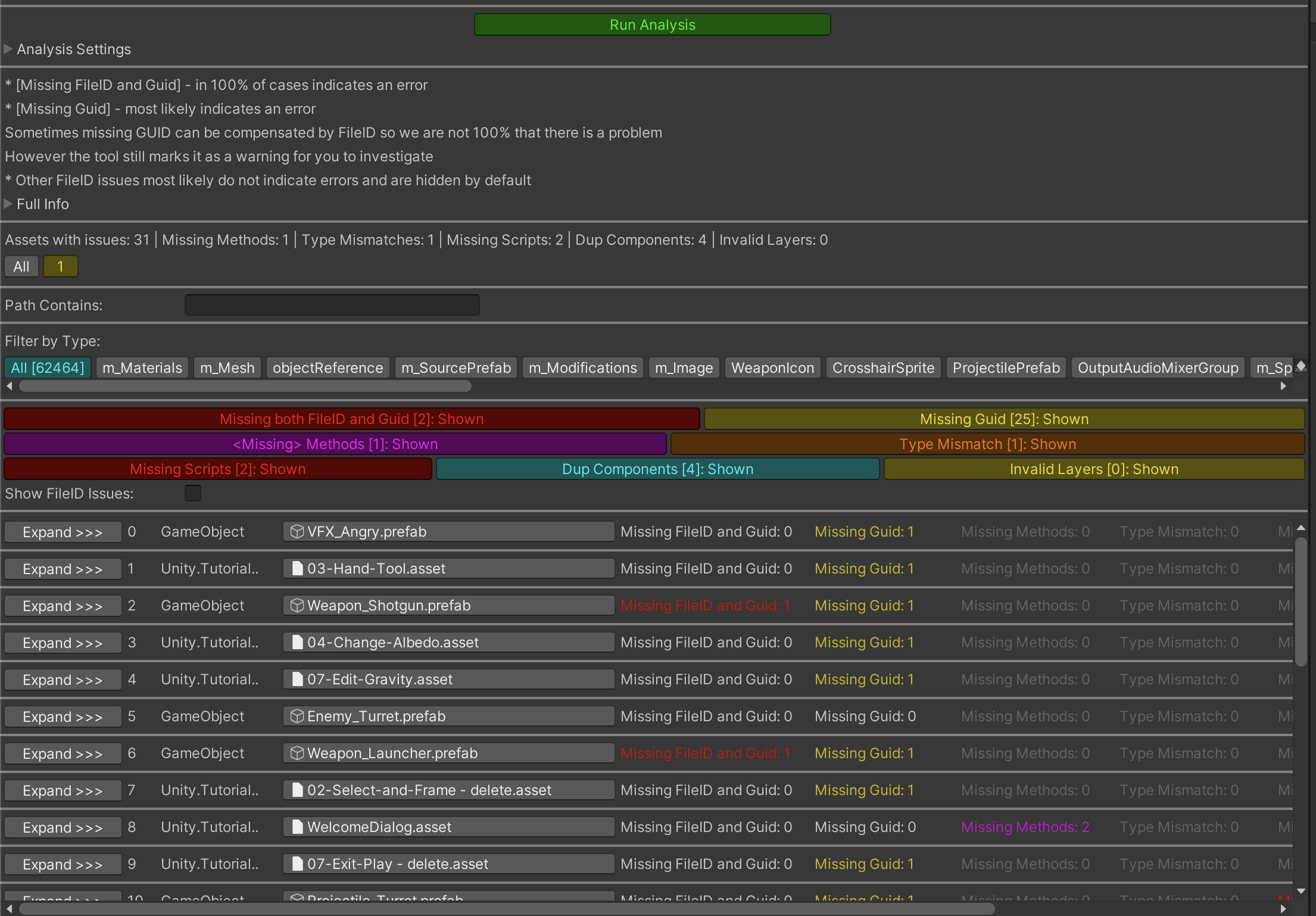Image resolution: width=1316 pixels, height=916 pixels.
Task: Toggle Dup Components [4] Shown filter
Action: click(x=658, y=469)
